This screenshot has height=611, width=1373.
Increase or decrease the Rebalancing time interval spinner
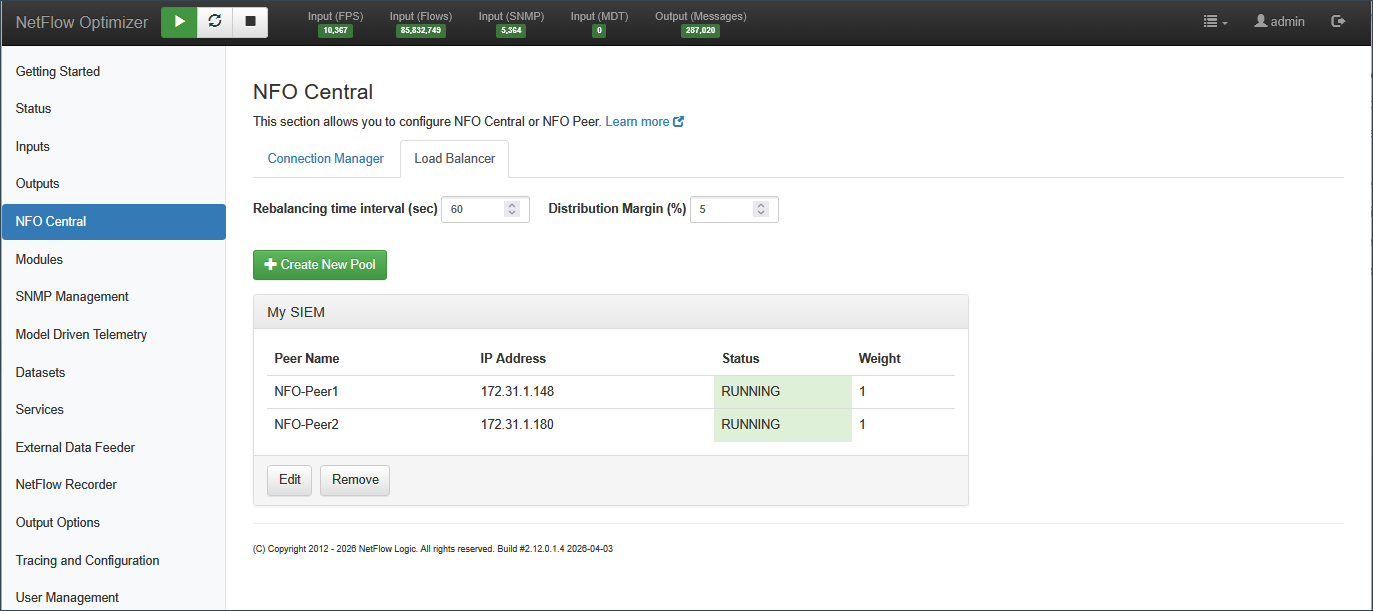pyautogui.click(x=512, y=210)
